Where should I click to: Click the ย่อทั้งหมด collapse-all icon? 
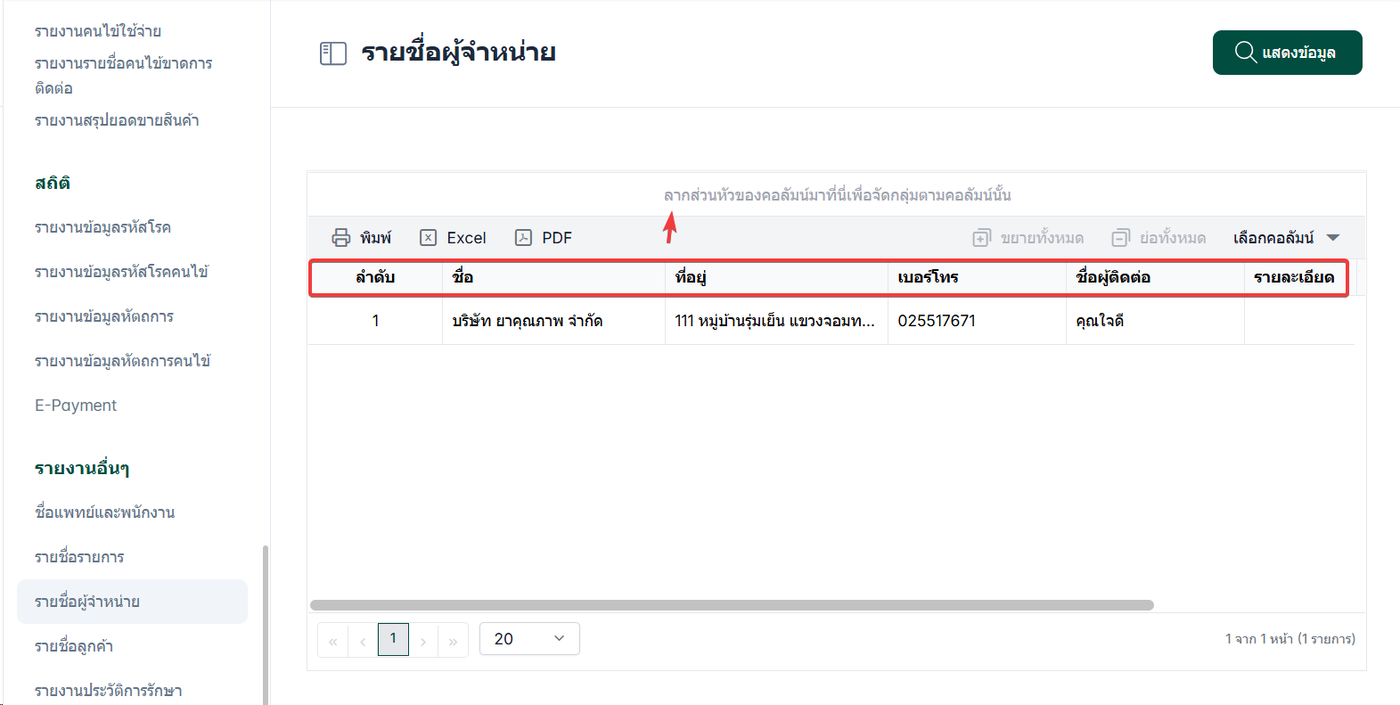click(x=1121, y=238)
